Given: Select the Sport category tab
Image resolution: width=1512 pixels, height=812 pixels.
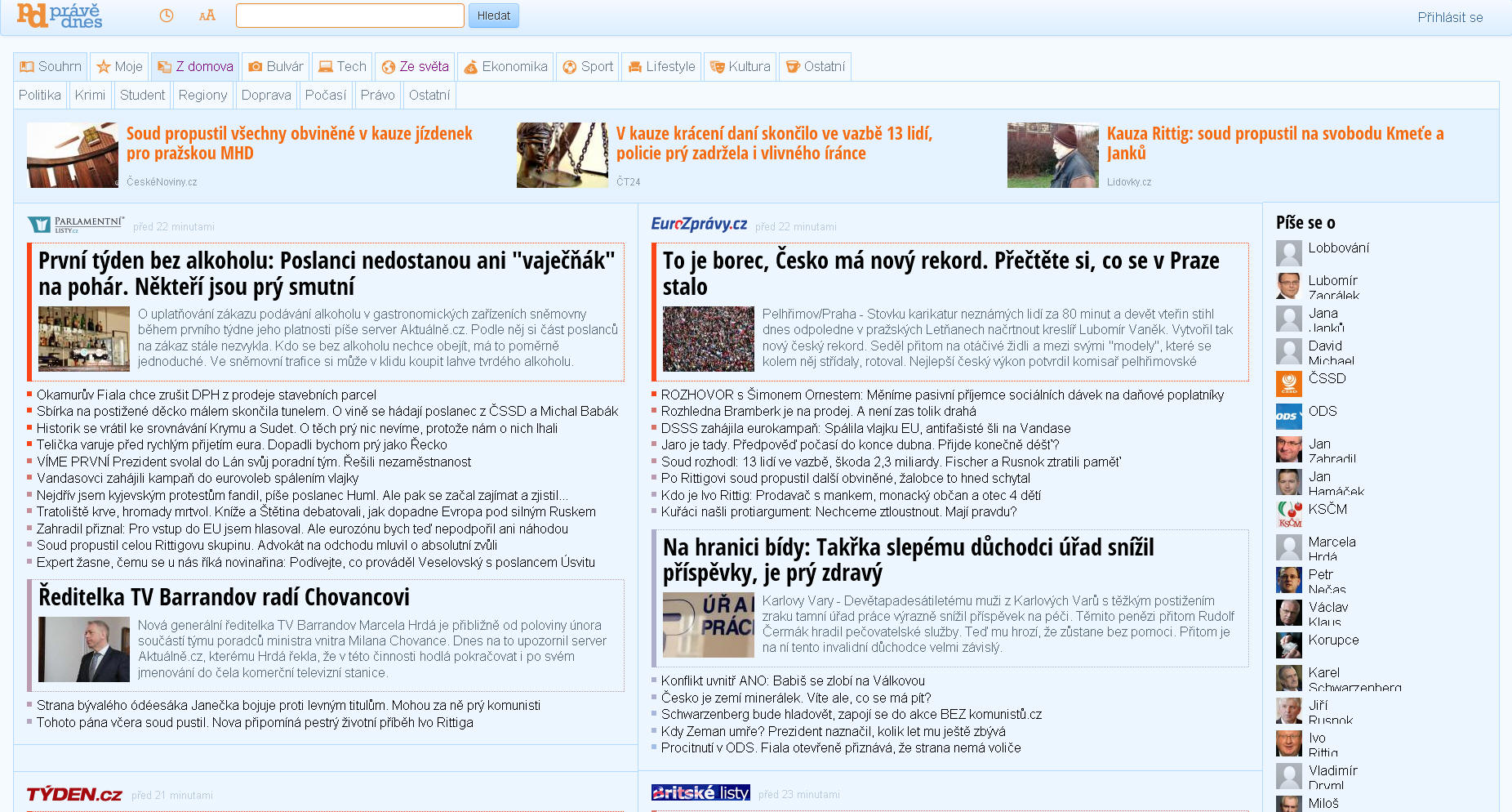Looking at the screenshot, I should coord(588,67).
